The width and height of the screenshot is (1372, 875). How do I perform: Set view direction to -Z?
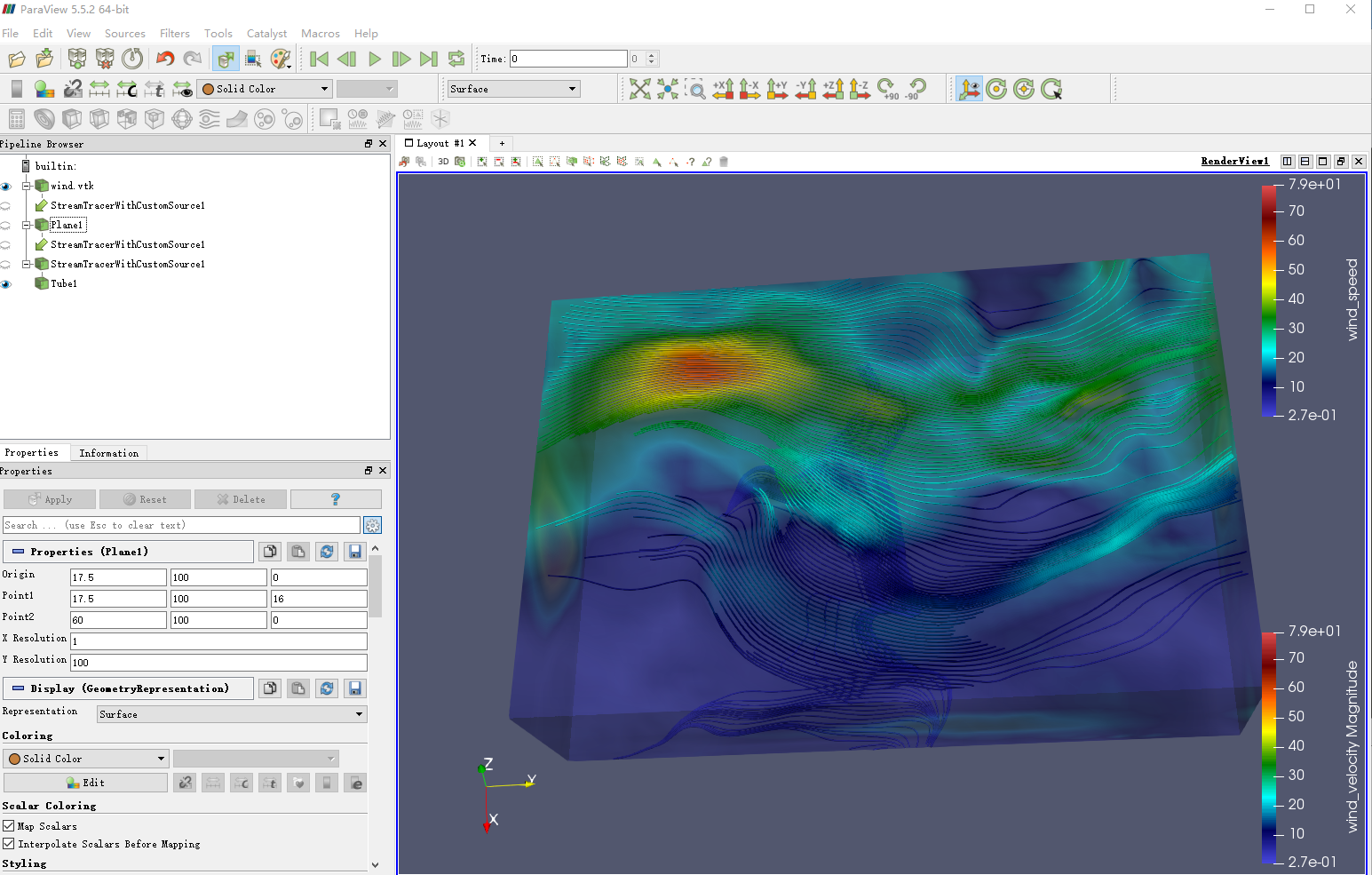pyautogui.click(x=860, y=89)
